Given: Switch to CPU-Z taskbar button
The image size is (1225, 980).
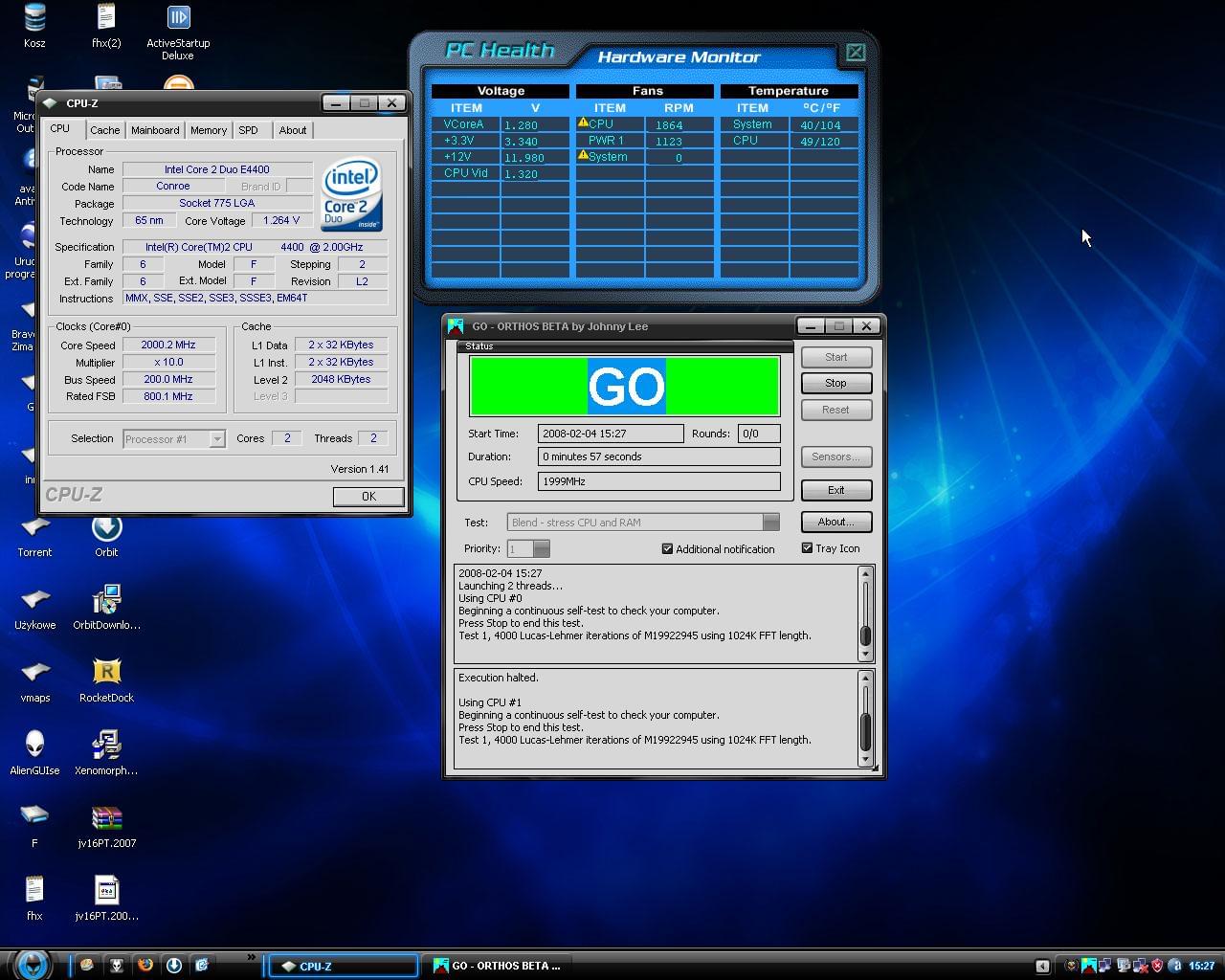Looking at the screenshot, I should (x=343, y=966).
